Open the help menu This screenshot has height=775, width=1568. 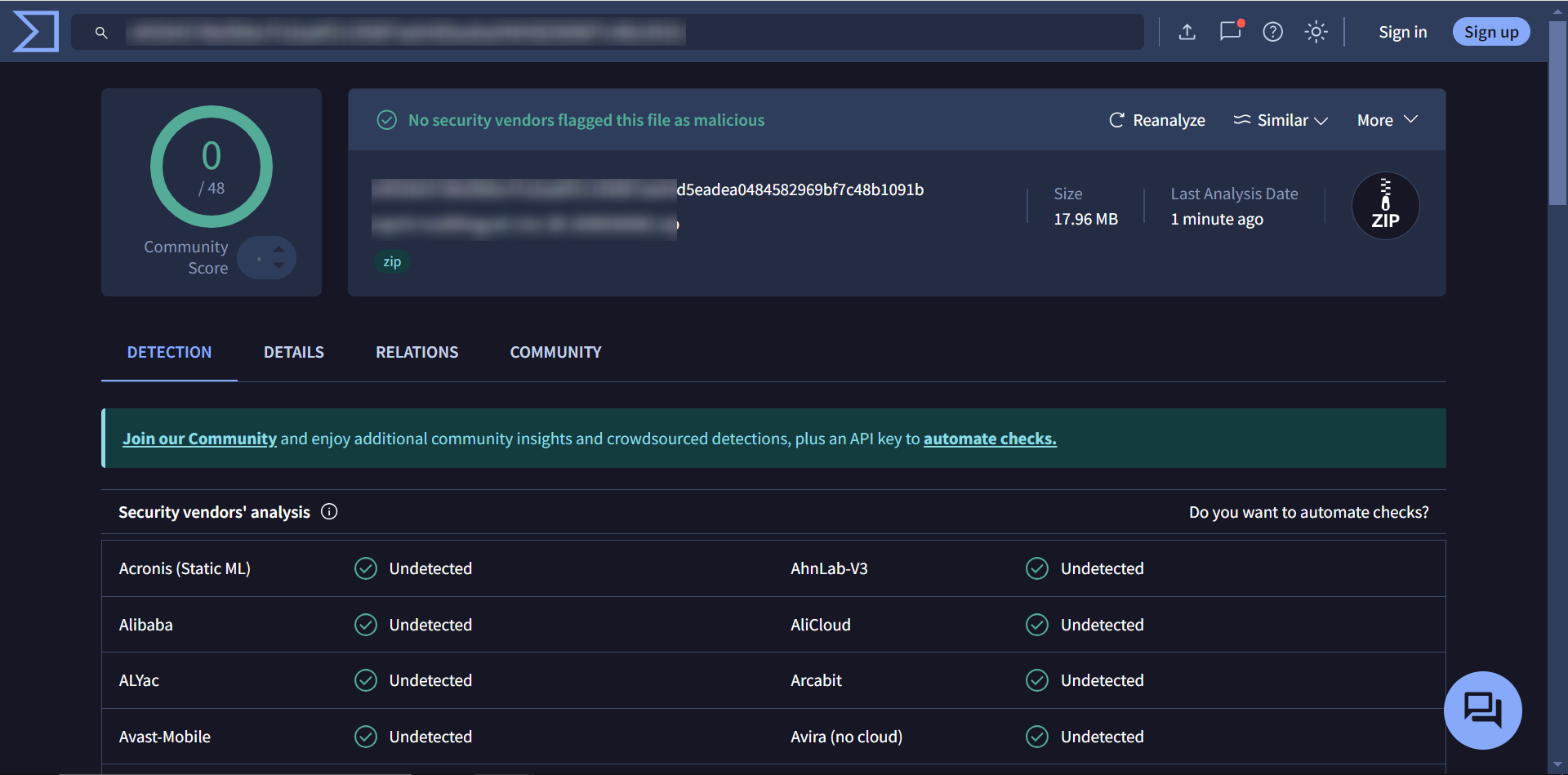click(1272, 32)
